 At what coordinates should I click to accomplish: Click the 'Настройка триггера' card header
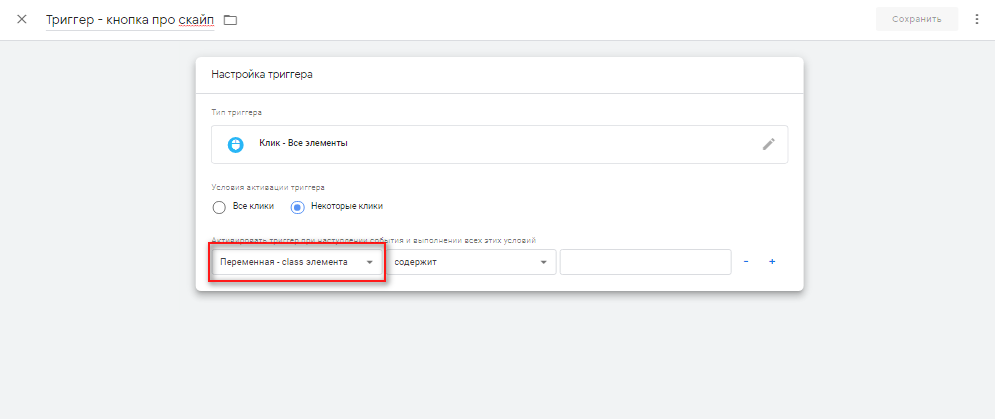(499, 74)
